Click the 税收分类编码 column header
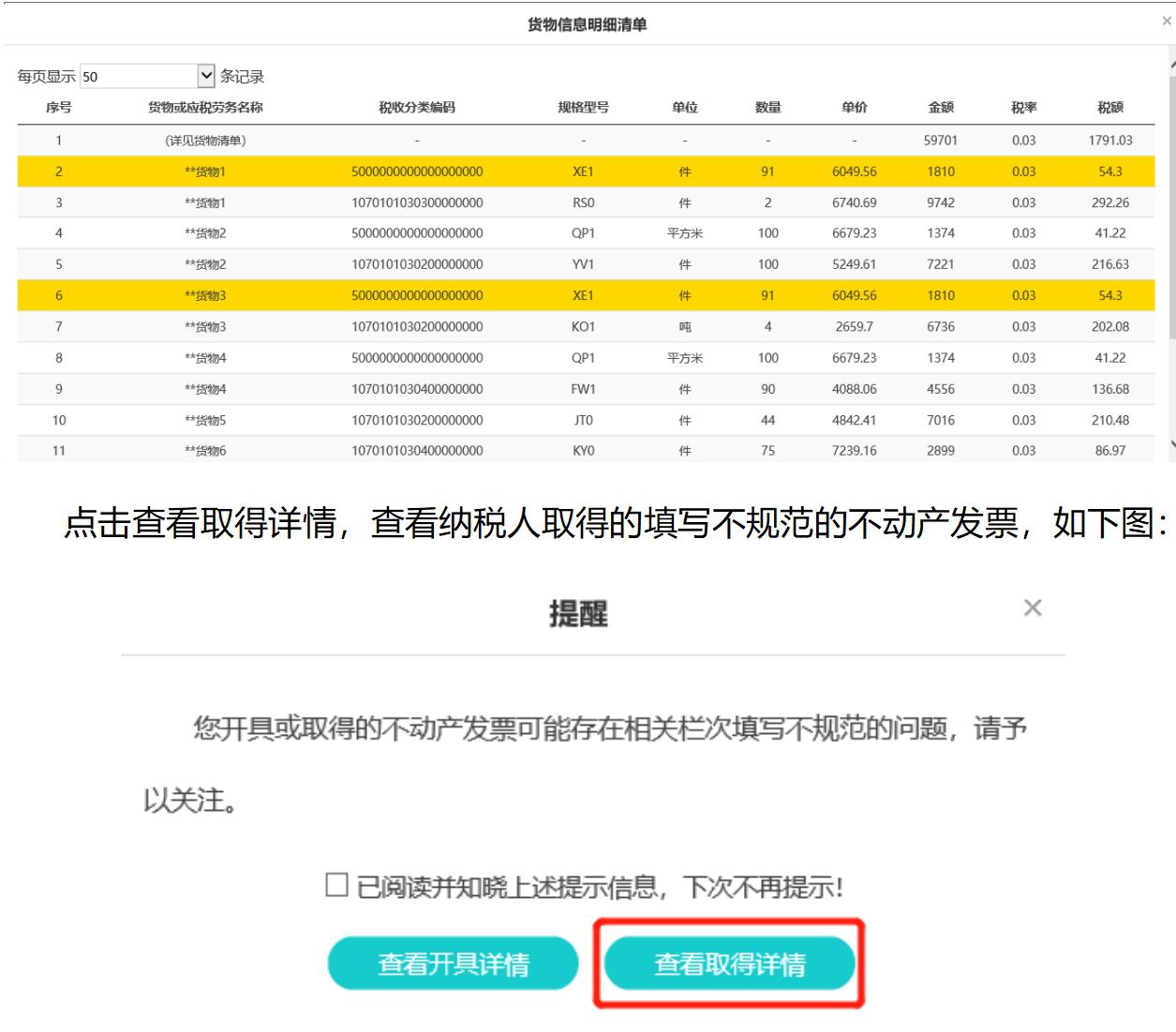This screenshot has height=1032, width=1176. click(417, 108)
